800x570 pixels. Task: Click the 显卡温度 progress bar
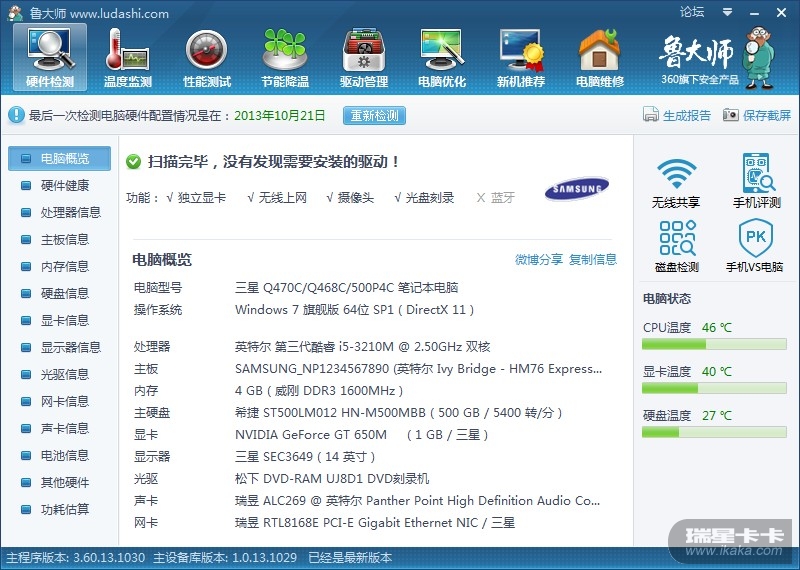pyautogui.click(x=714, y=388)
